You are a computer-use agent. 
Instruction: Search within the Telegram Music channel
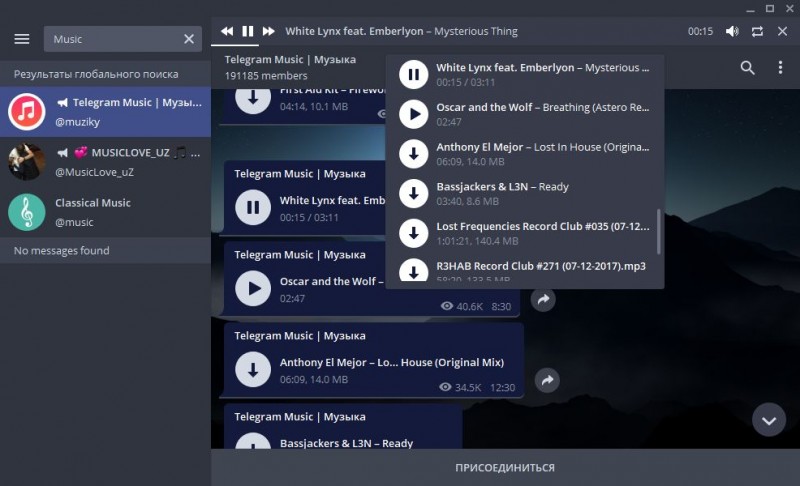coord(748,68)
